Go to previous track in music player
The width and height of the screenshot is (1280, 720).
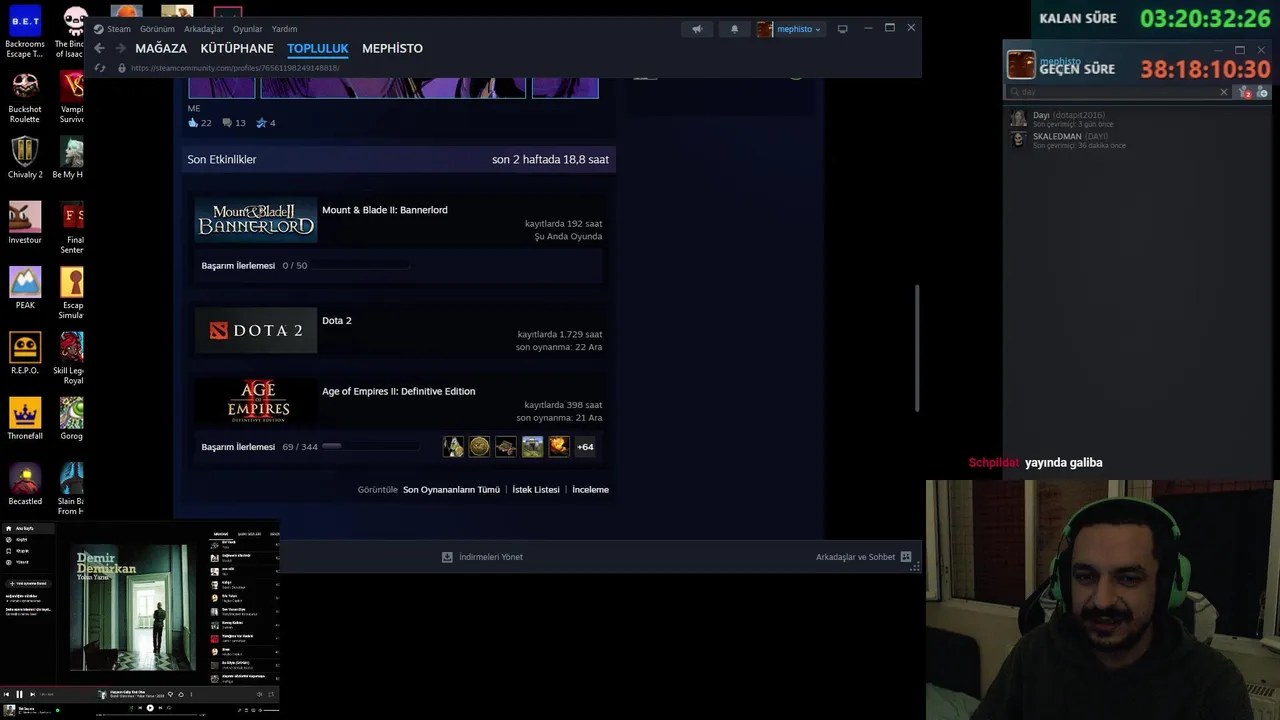[6, 694]
